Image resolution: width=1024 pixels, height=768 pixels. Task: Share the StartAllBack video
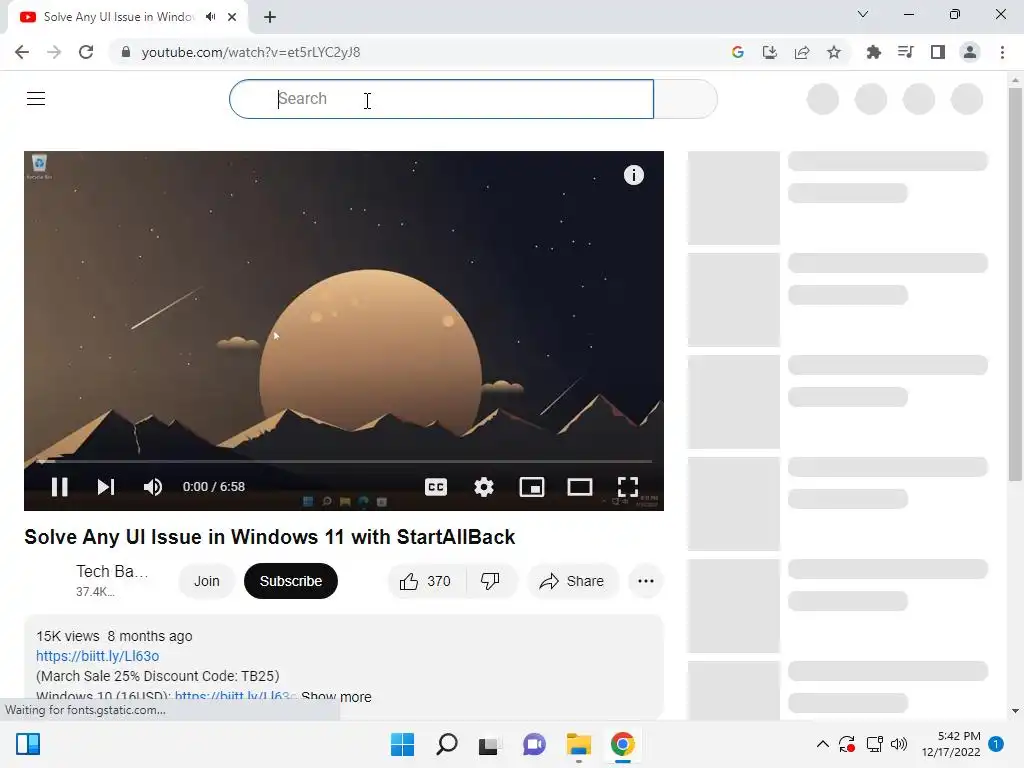click(x=571, y=581)
